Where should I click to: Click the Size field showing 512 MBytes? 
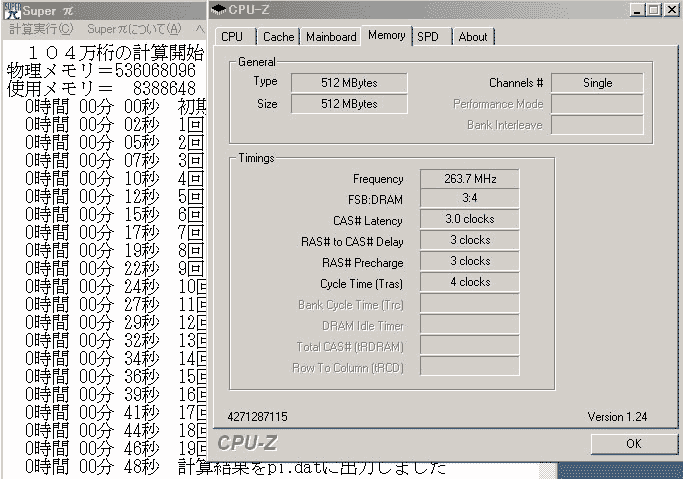[x=349, y=104]
